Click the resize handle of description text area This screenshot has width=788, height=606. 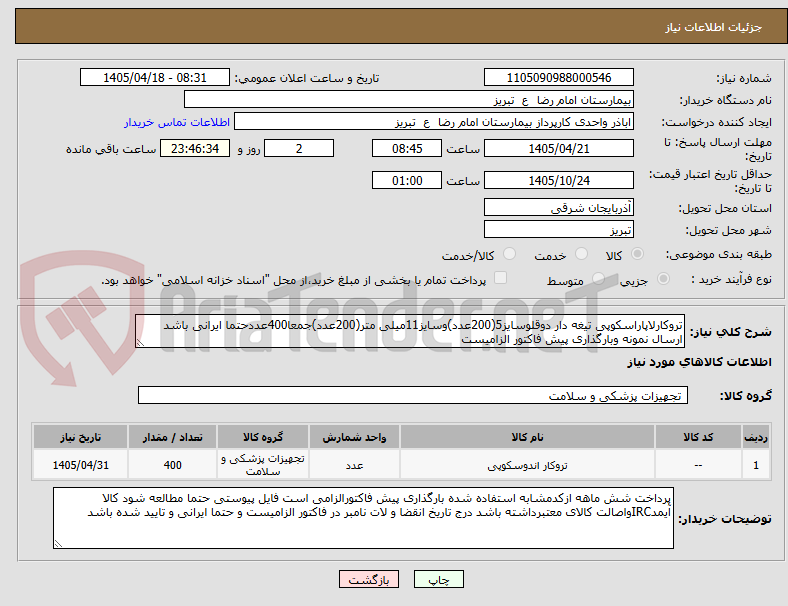coord(140,343)
